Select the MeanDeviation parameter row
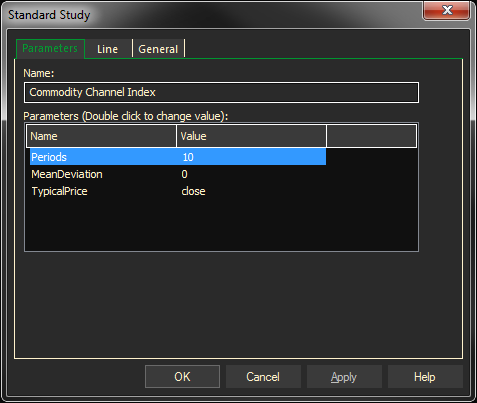477x403 pixels. pyautogui.click(x=178, y=174)
